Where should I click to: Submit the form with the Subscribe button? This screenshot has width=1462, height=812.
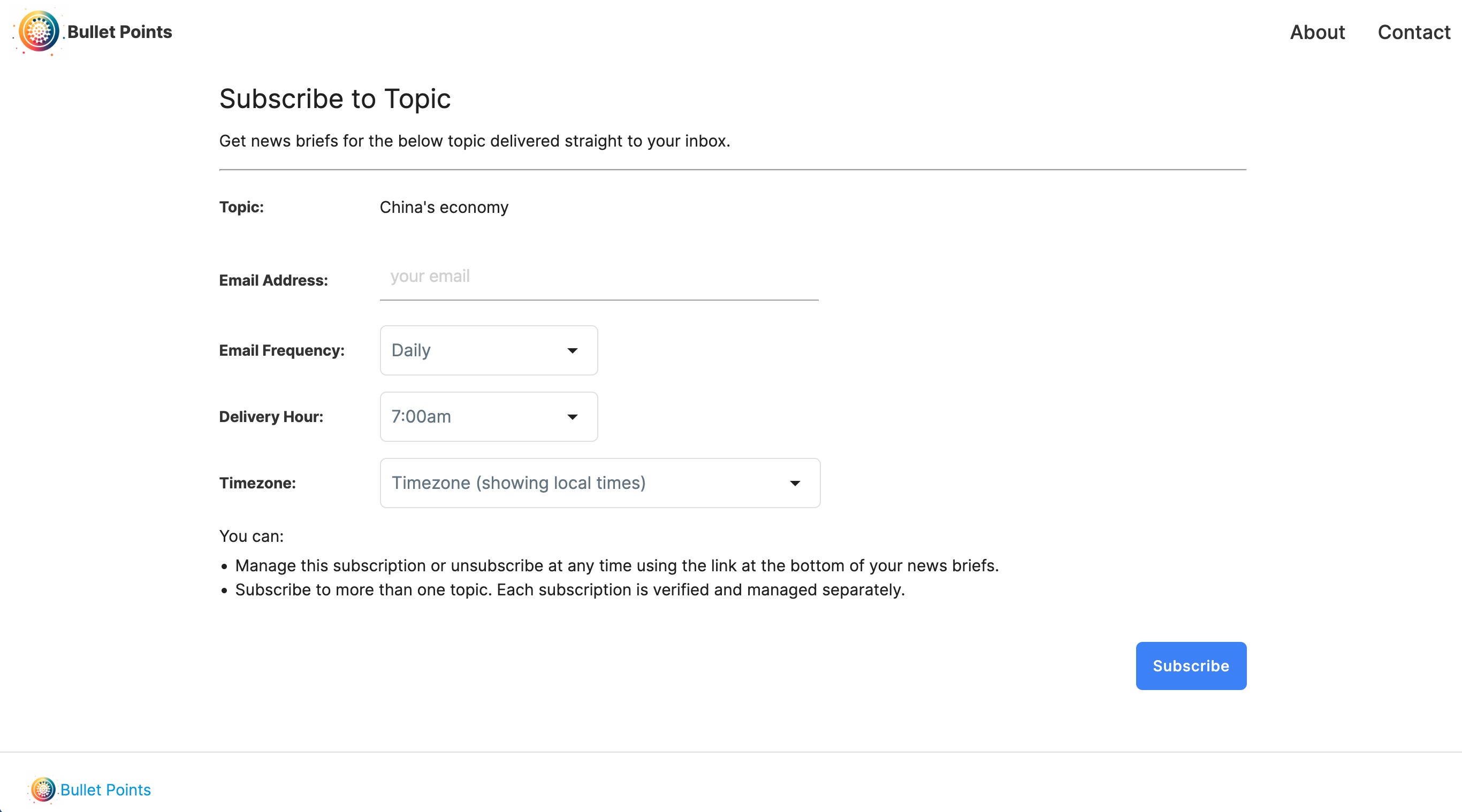point(1191,665)
